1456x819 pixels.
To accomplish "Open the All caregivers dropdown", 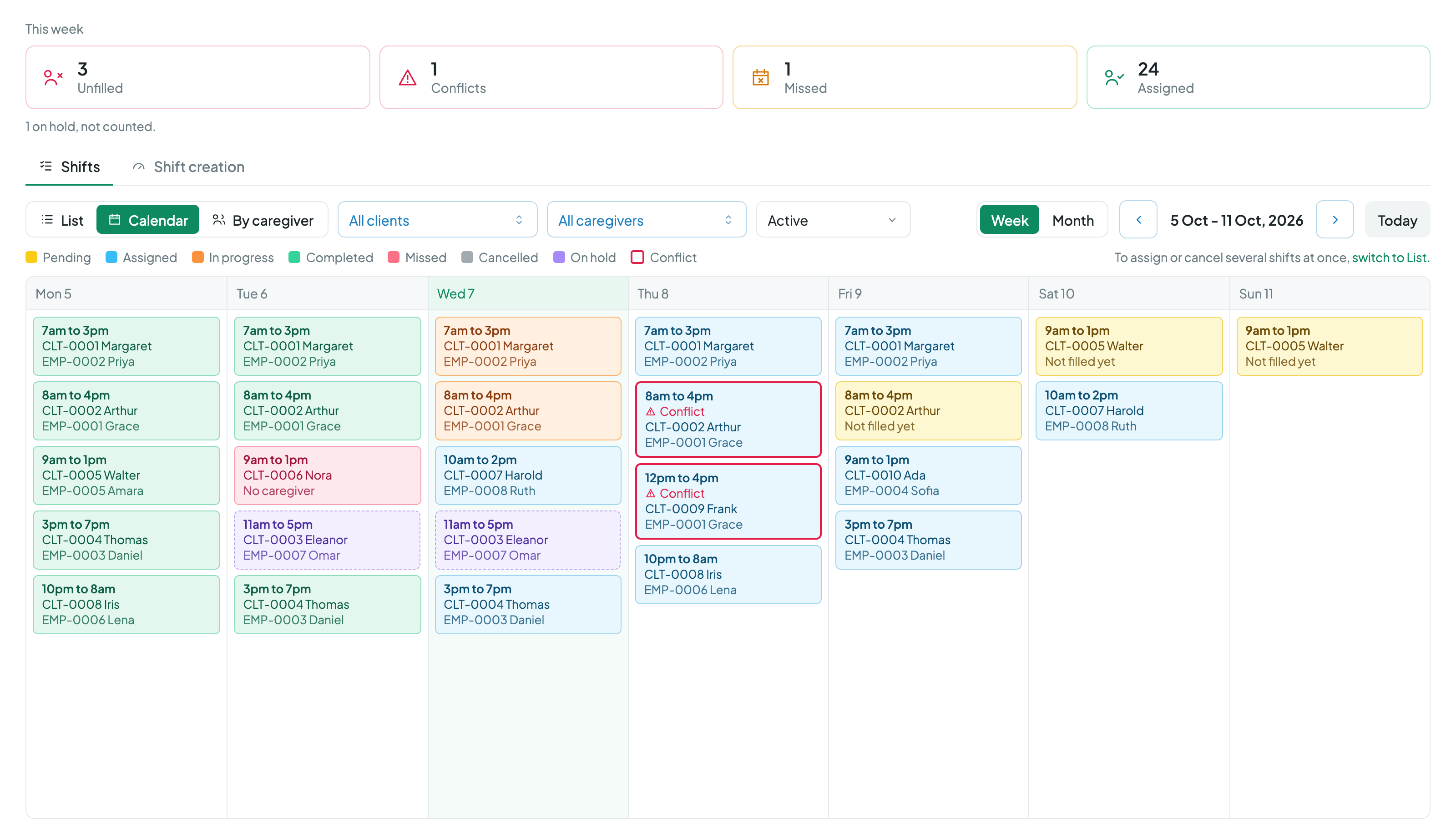I will coord(647,220).
